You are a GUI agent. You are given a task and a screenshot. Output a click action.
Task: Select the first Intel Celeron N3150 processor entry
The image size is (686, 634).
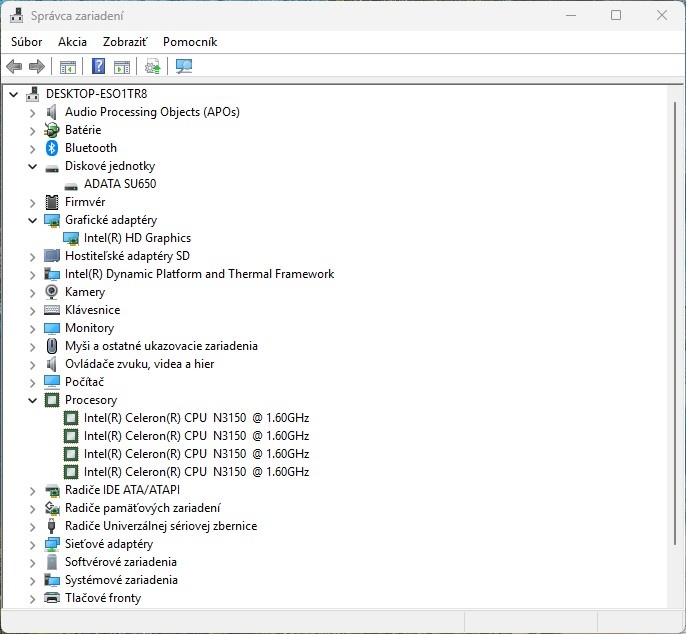[196, 418]
